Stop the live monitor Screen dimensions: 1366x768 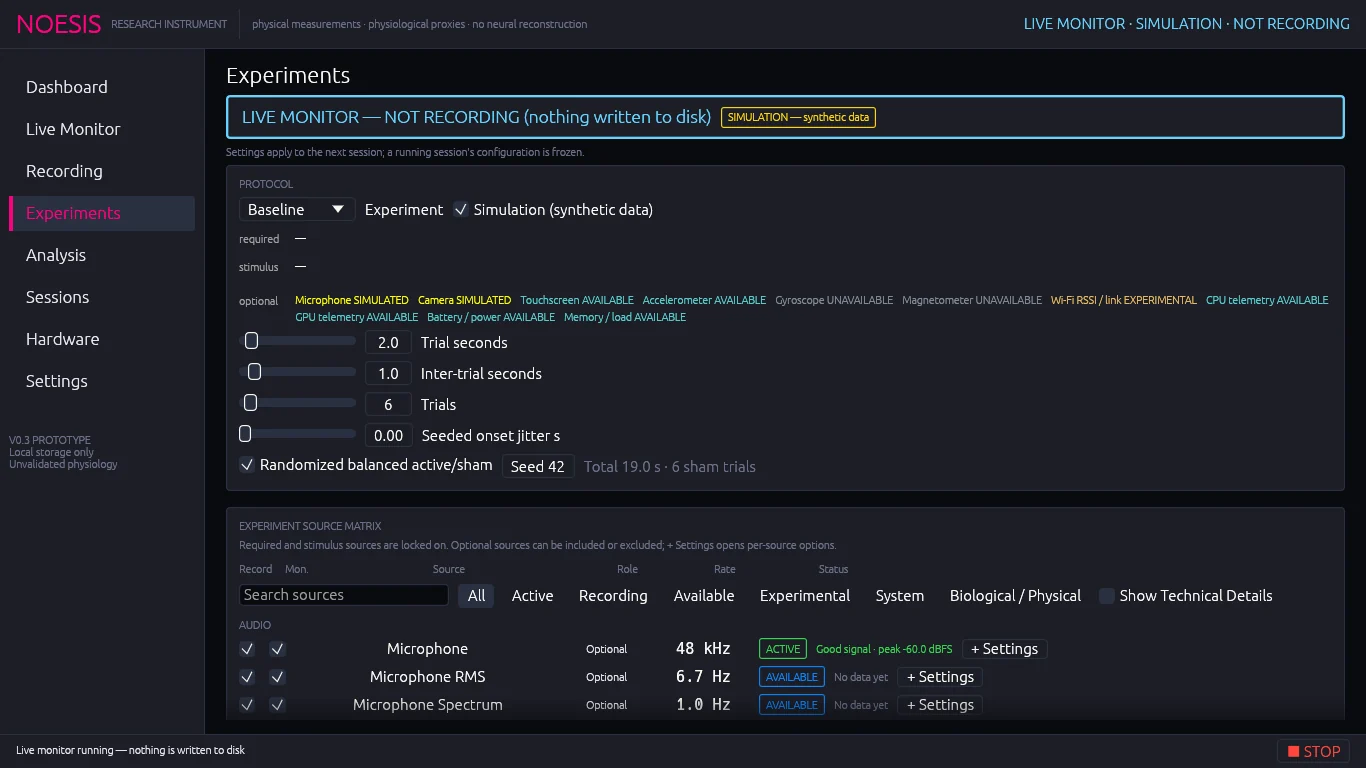[x=1313, y=751]
